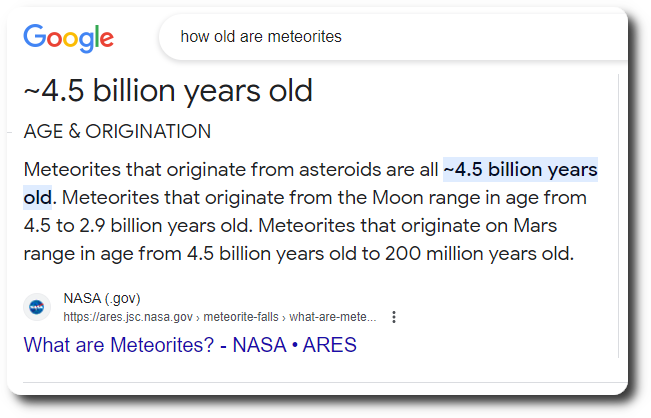Click the highlighted word 'old' starting the second snippet line

[37, 197]
